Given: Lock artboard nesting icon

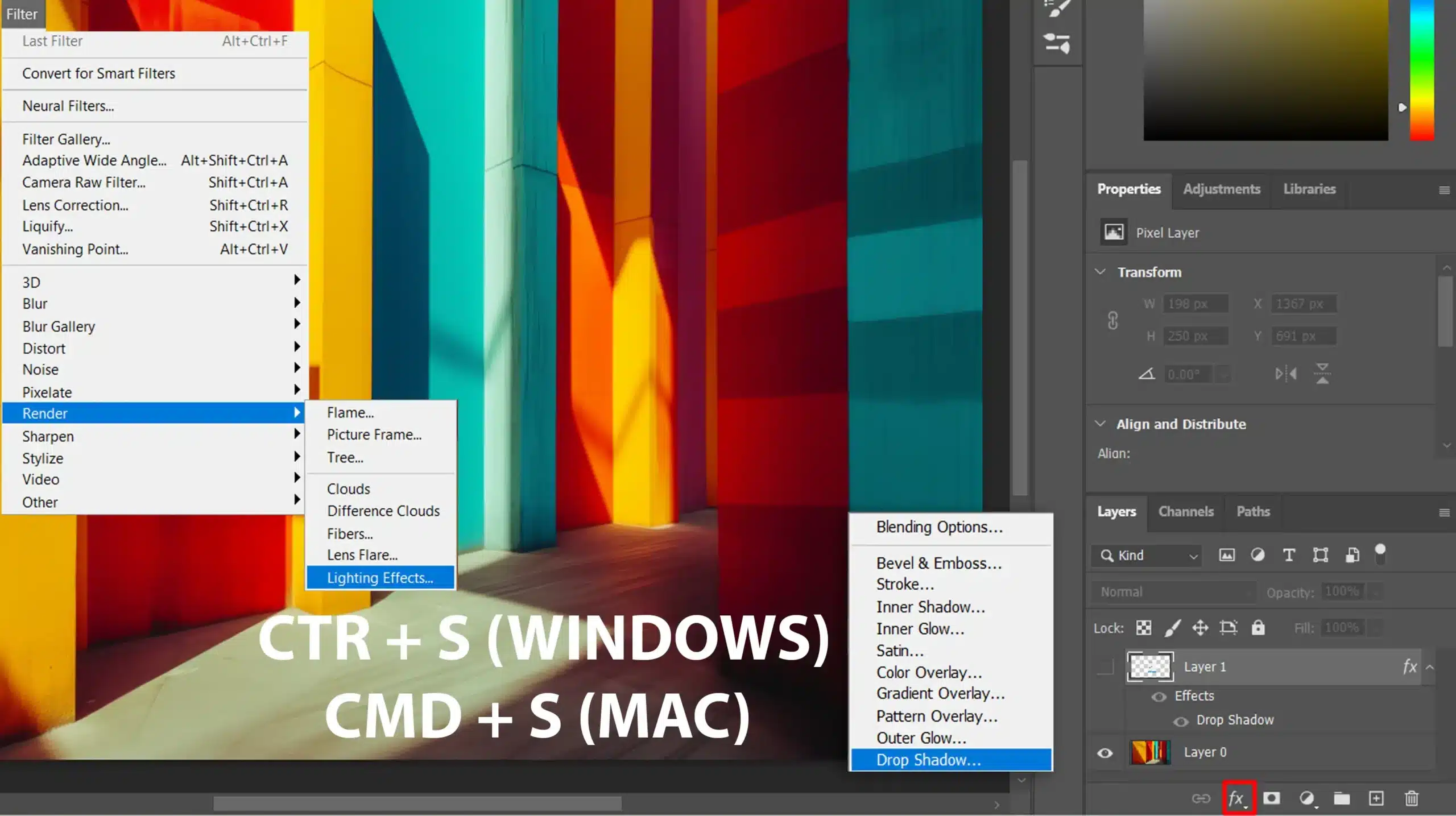Looking at the screenshot, I should (x=1228, y=627).
